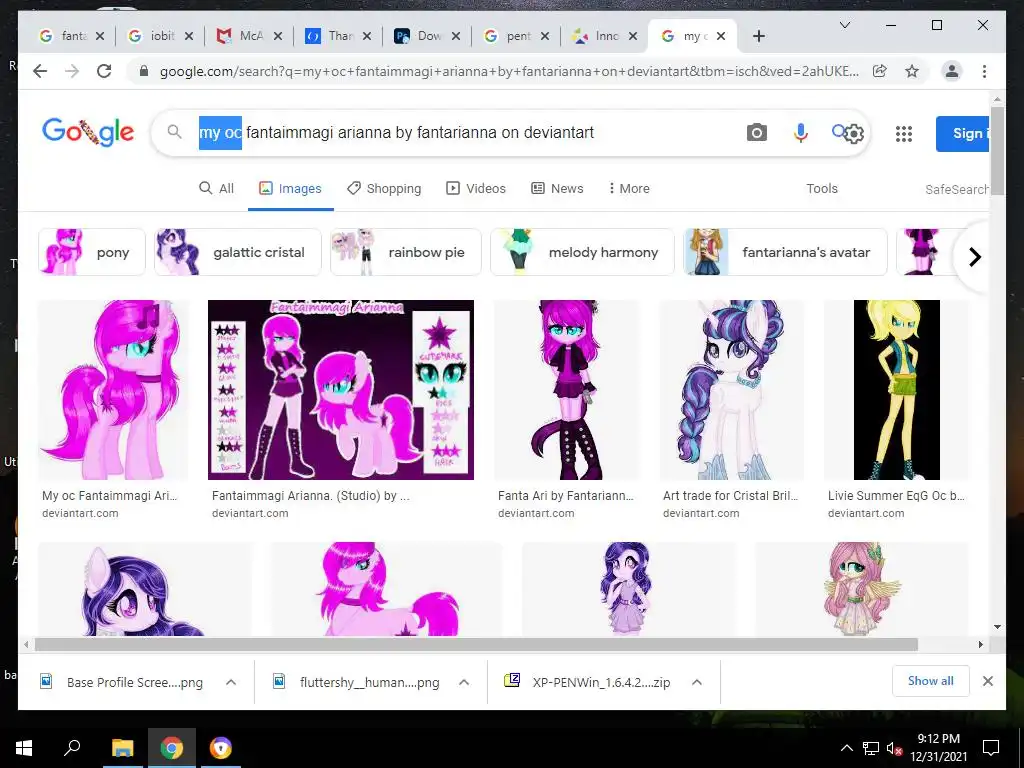The height and width of the screenshot is (768, 1024).
Task: Open the My oc Fantaimmagi Ari pony thumbnail
Action: (113, 390)
